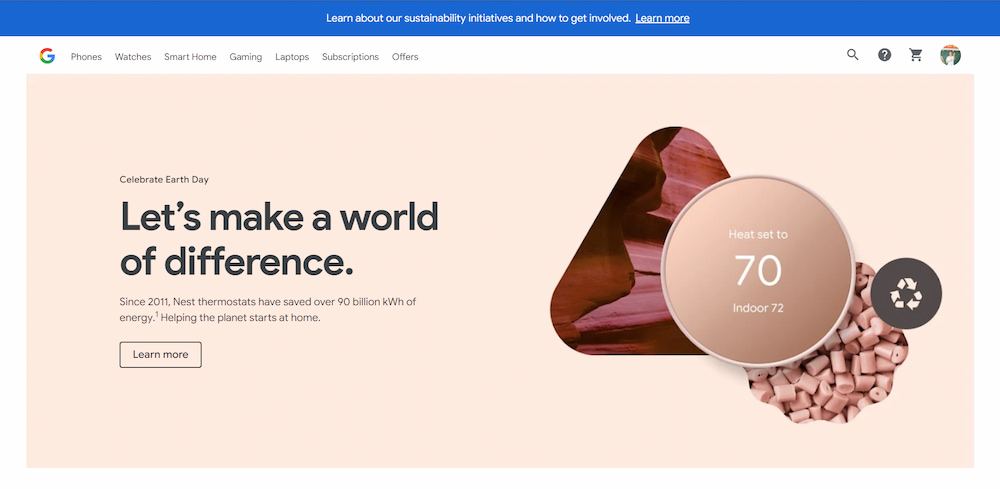Screen dimensions: 1000x489
Task: Open the Subscriptions menu
Action: coord(350,57)
